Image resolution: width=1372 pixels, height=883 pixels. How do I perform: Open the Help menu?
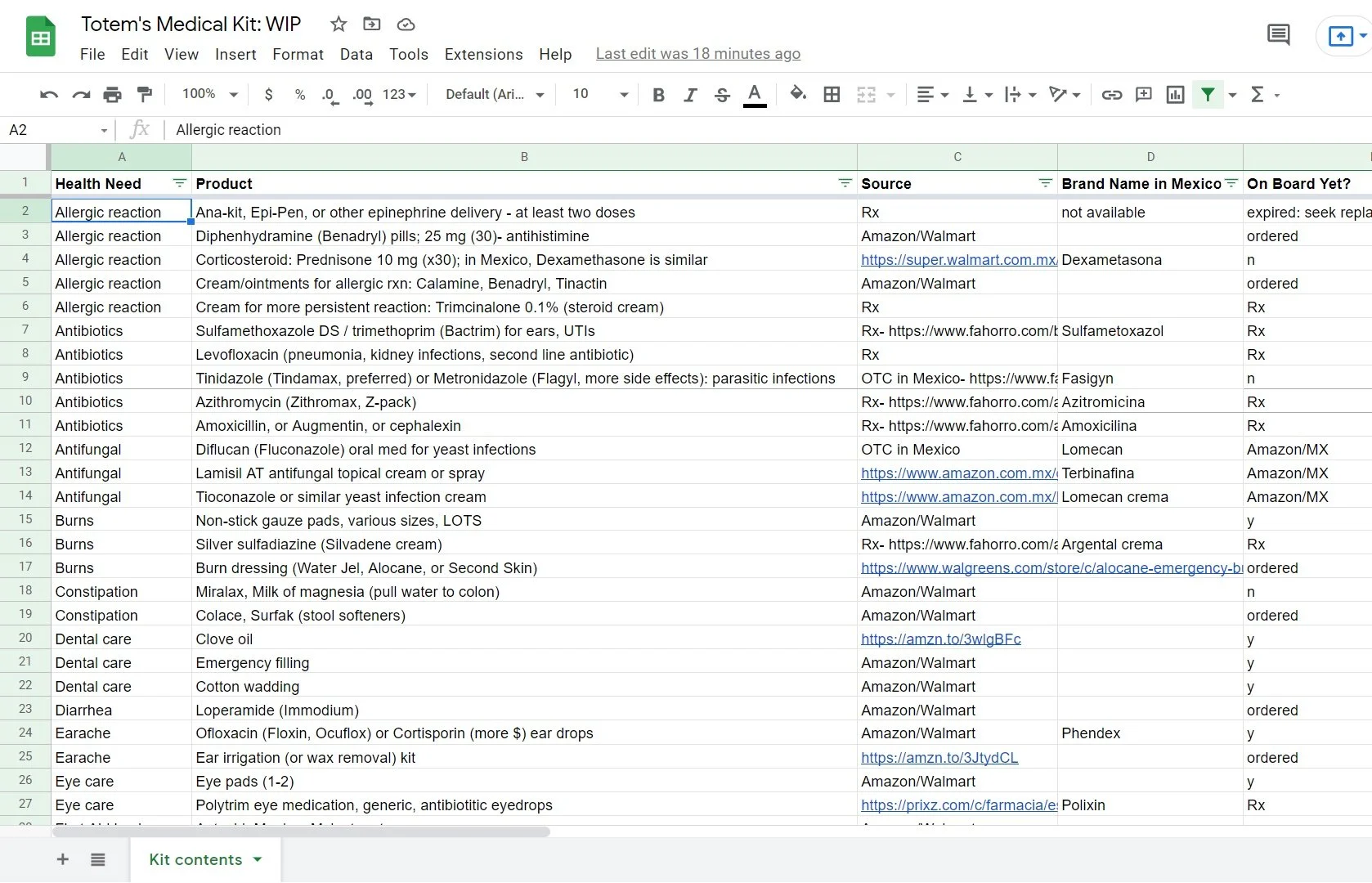555,54
